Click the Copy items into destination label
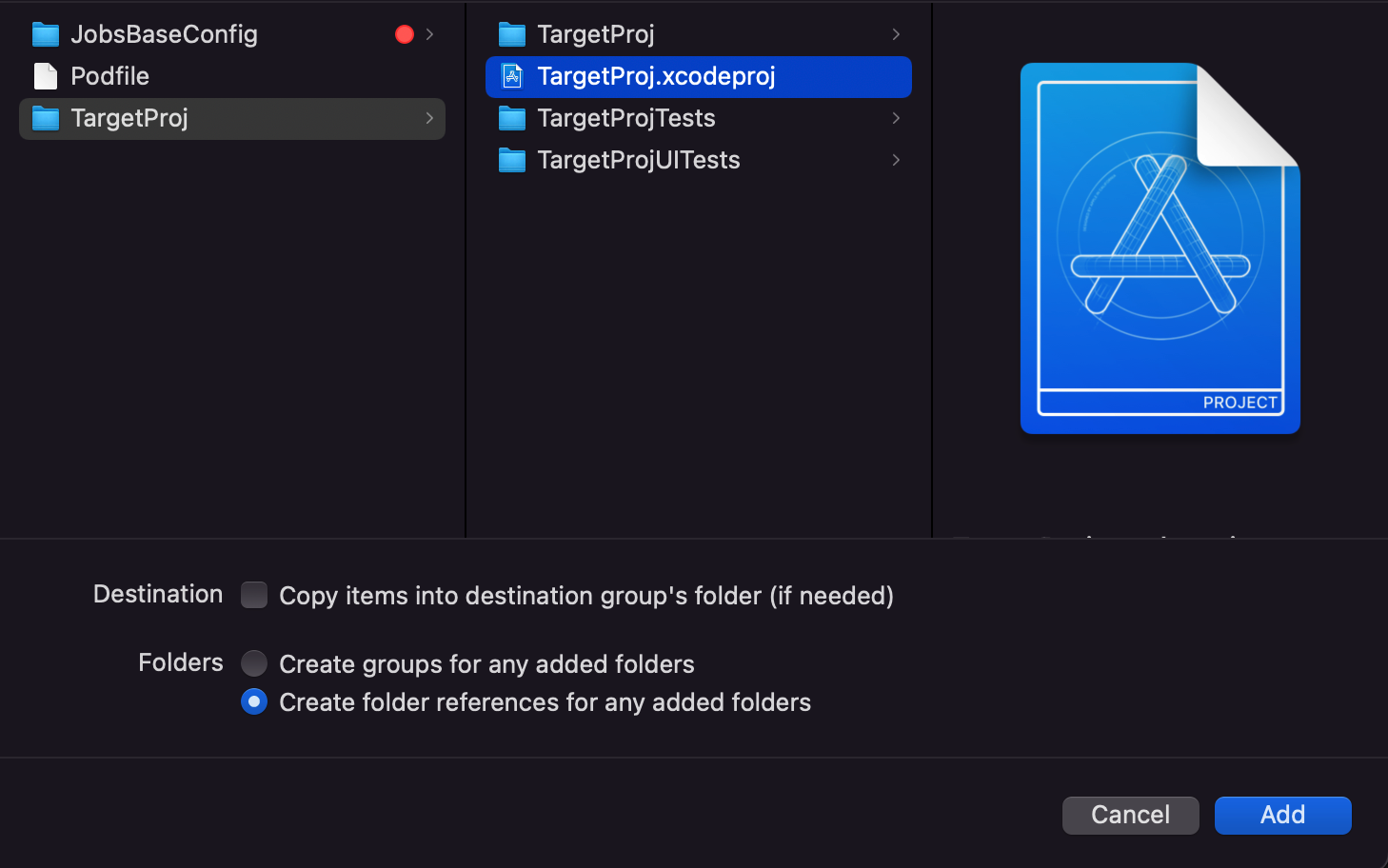The width and height of the screenshot is (1388, 868). 586,596
